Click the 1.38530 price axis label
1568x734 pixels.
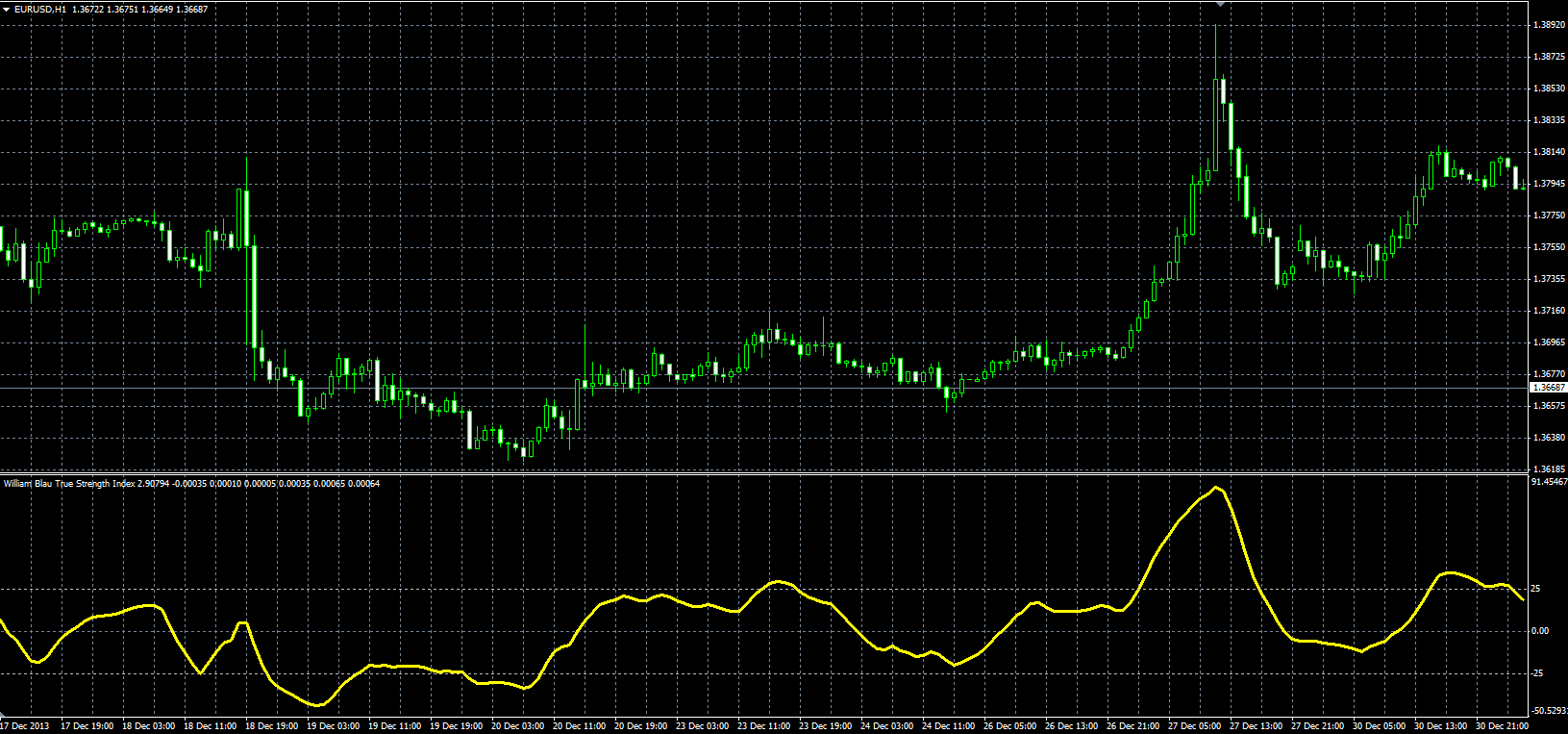(1549, 89)
